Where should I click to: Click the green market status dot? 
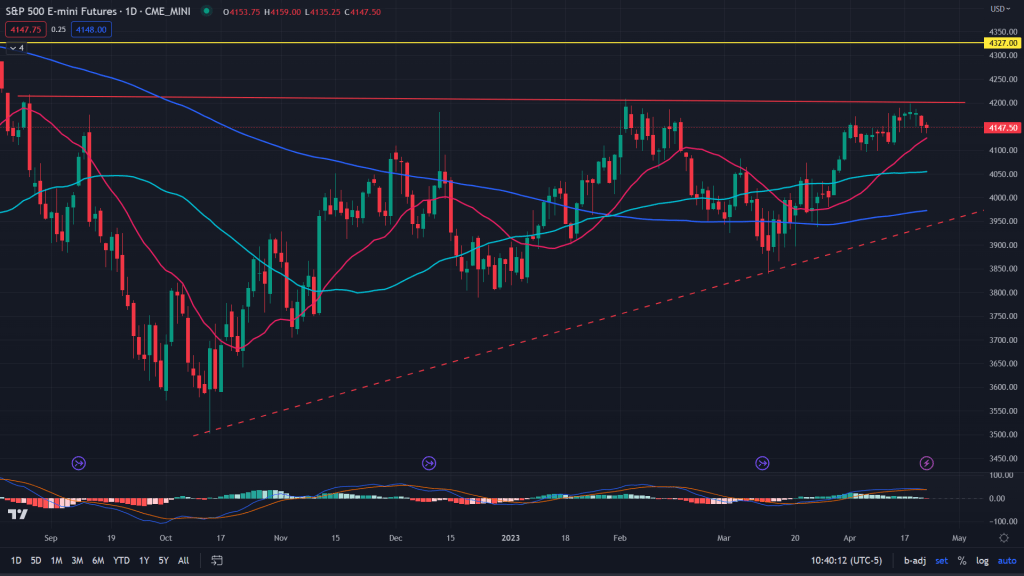[206, 11]
